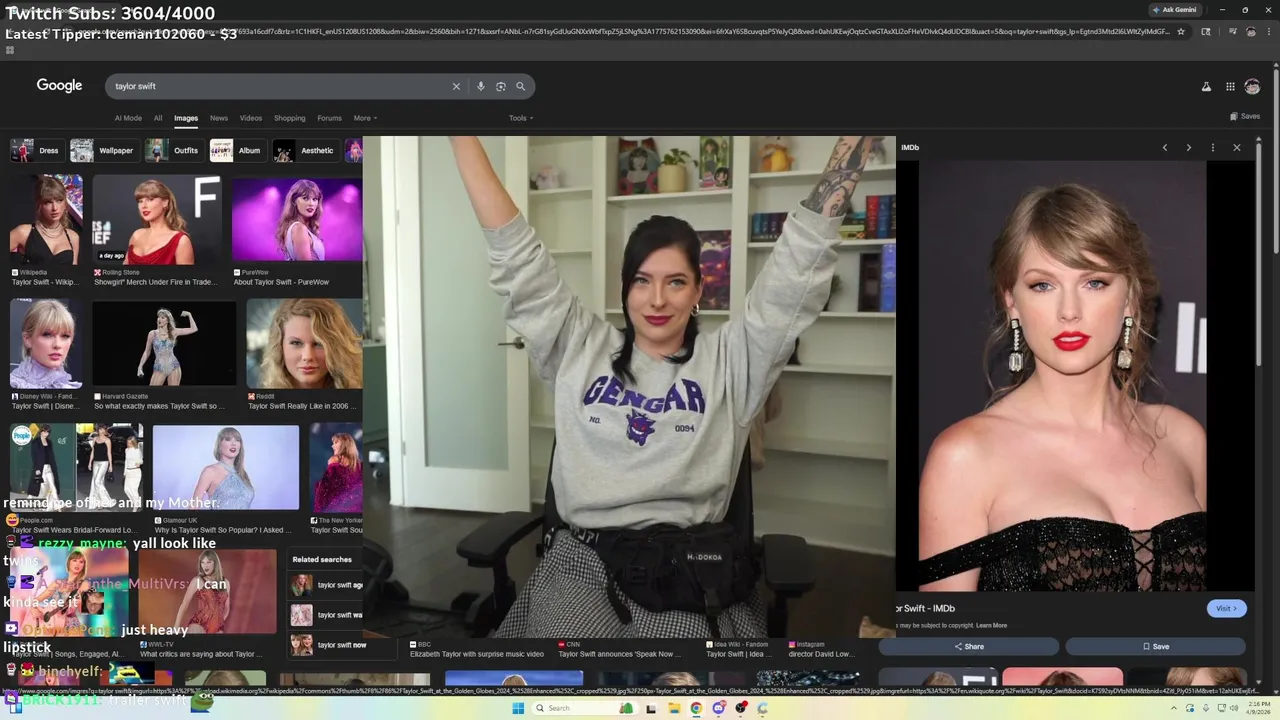Filter images by Album chip
The width and height of the screenshot is (1280, 720).
237,151
